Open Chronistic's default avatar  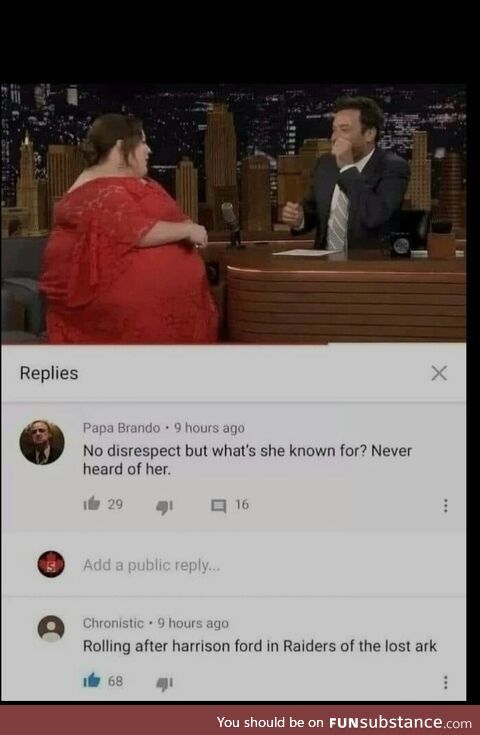coord(51,628)
